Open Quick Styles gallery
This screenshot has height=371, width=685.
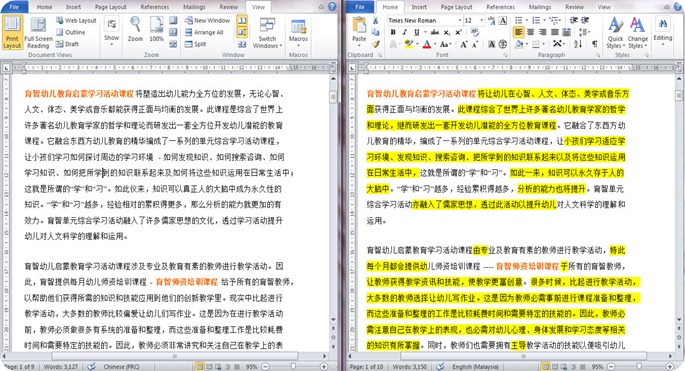616,33
